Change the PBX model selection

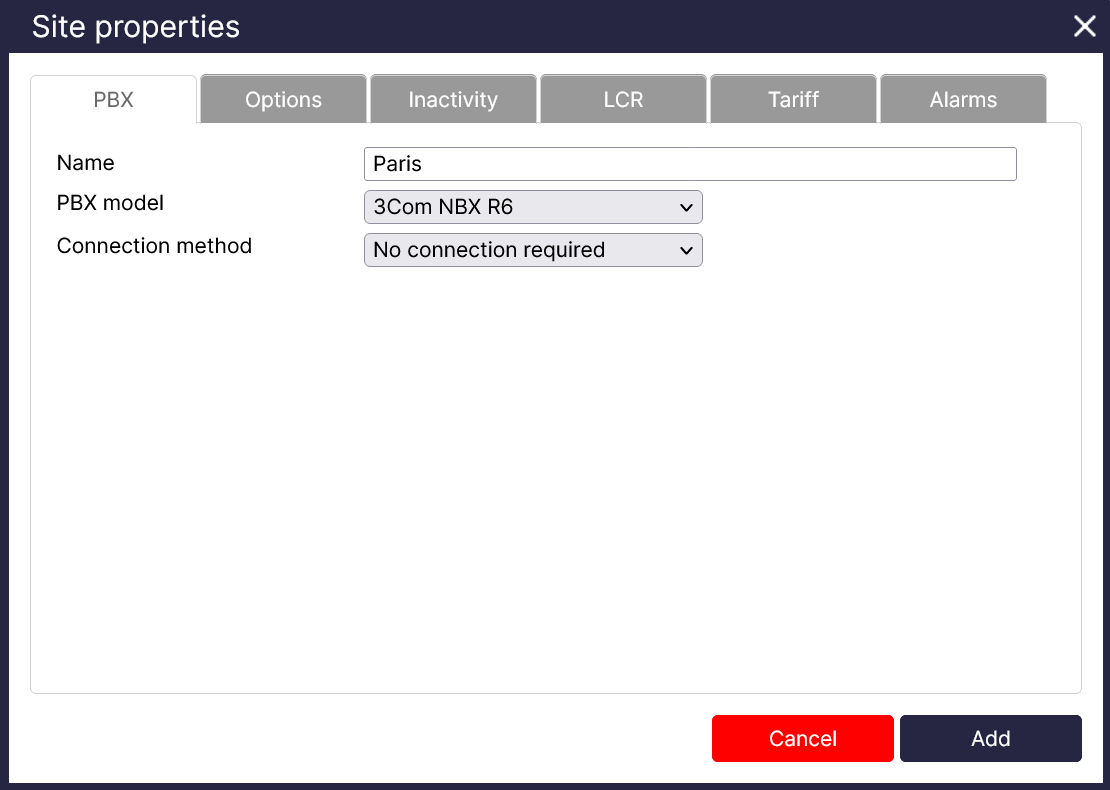[x=533, y=207]
